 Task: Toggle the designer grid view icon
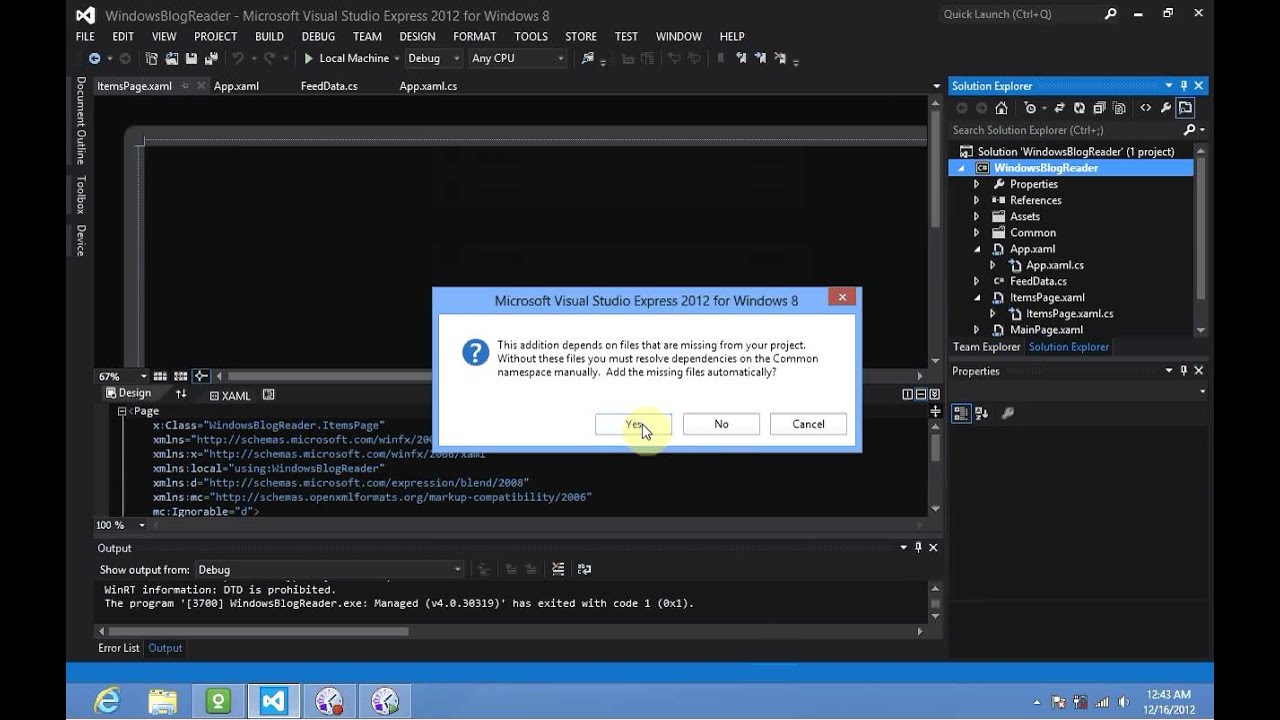[x=160, y=376]
